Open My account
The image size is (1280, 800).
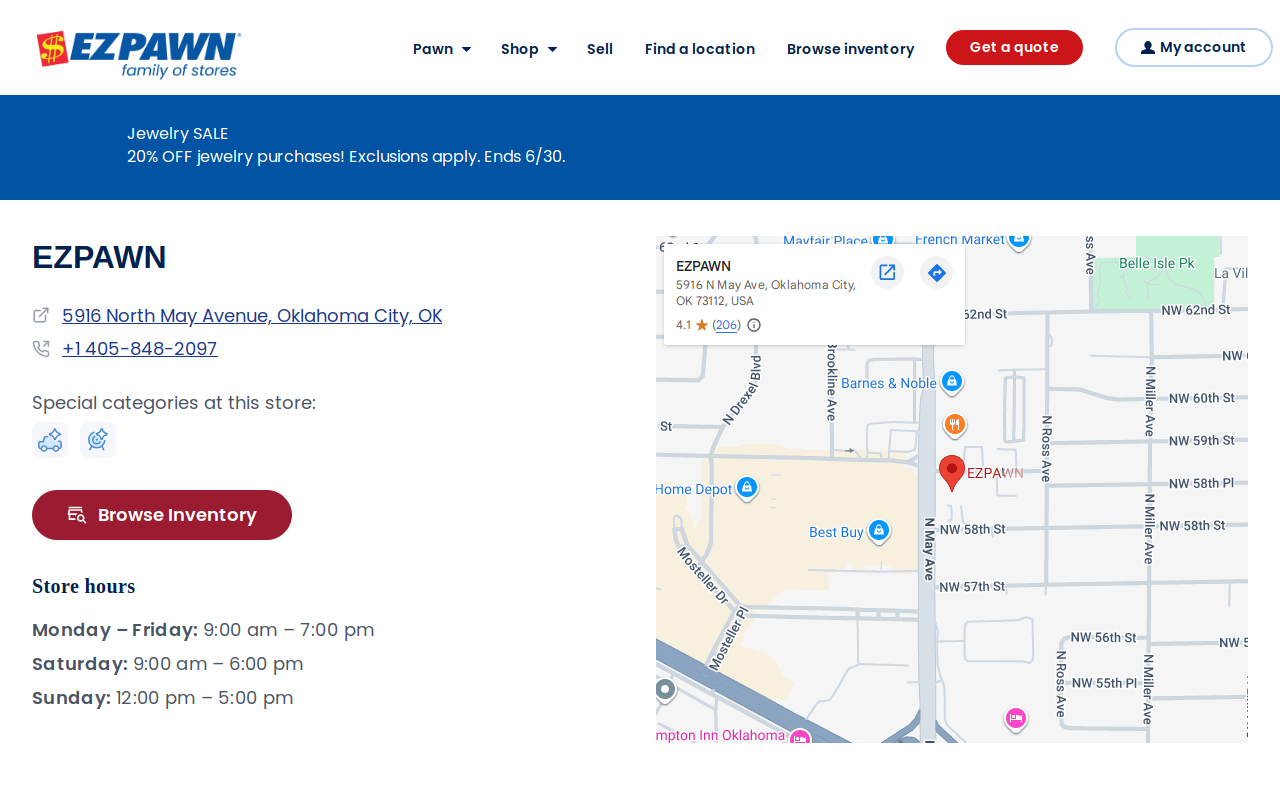(1193, 47)
